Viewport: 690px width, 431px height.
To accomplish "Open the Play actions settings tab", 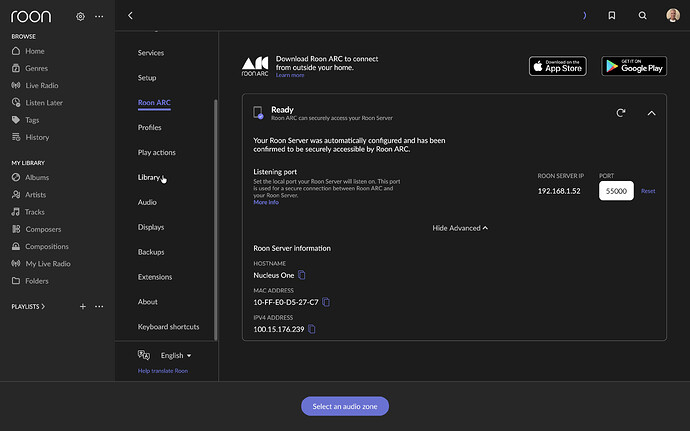I will point(157,152).
